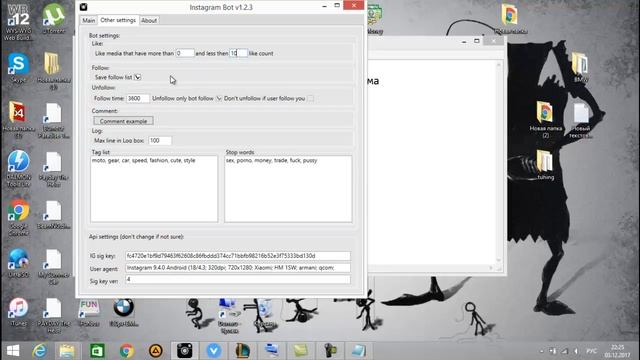Open the yellow sticky notes taskbar icon
Screen dimensions: 640x360
click(x=300, y=351)
